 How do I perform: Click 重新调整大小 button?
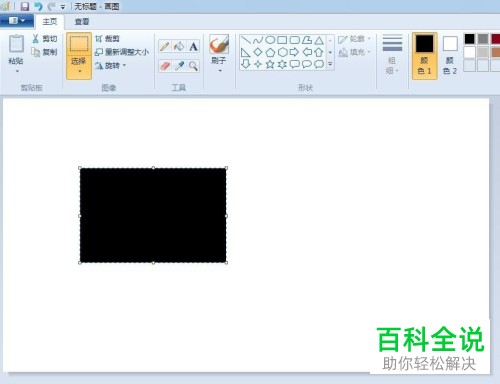122,52
